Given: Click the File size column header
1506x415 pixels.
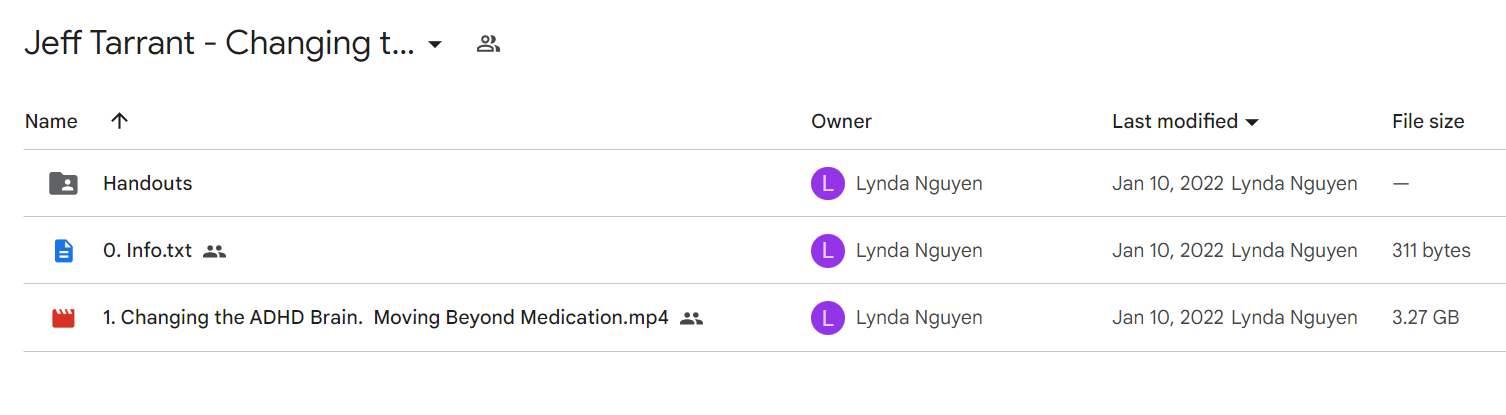Looking at the screenshot, I should [1428, 121].
